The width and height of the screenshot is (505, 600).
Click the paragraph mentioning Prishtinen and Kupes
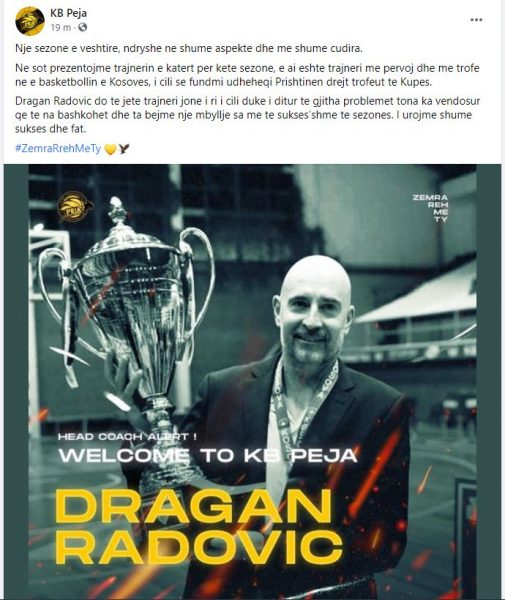[247, 75]
